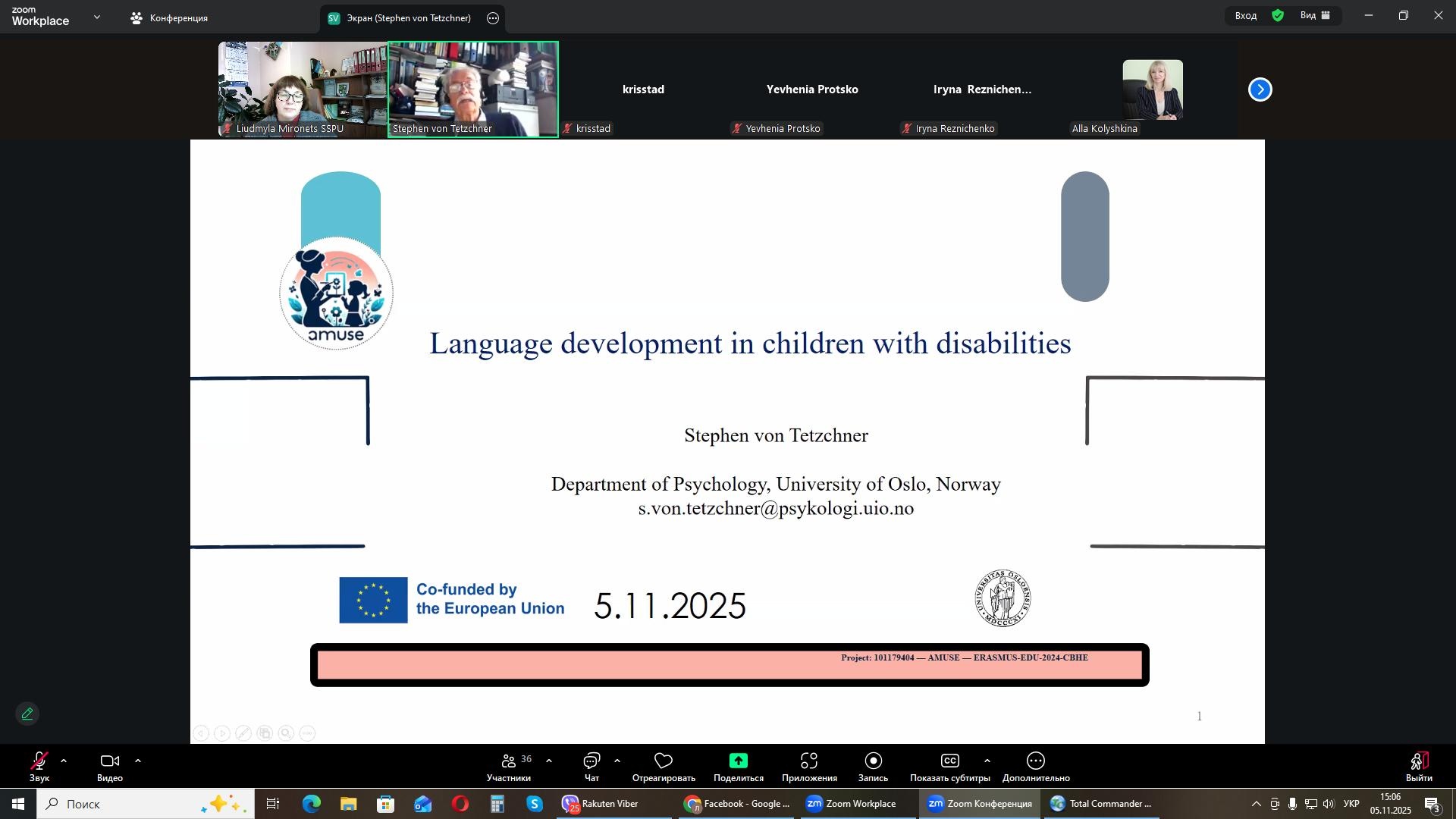The height and width of the screenshot is (819, 1456).
Task: Click the Отреагировать reactions icon
Action: point(664,761)
